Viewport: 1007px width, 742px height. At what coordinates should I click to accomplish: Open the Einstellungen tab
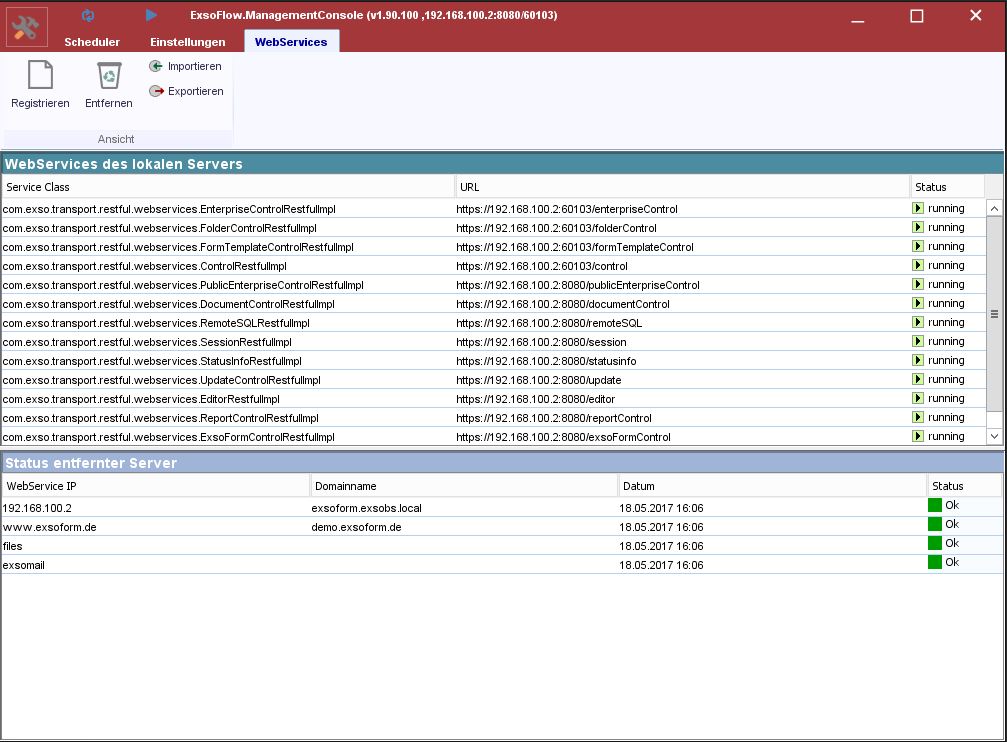pyautogui.click(x=188, y=42)
